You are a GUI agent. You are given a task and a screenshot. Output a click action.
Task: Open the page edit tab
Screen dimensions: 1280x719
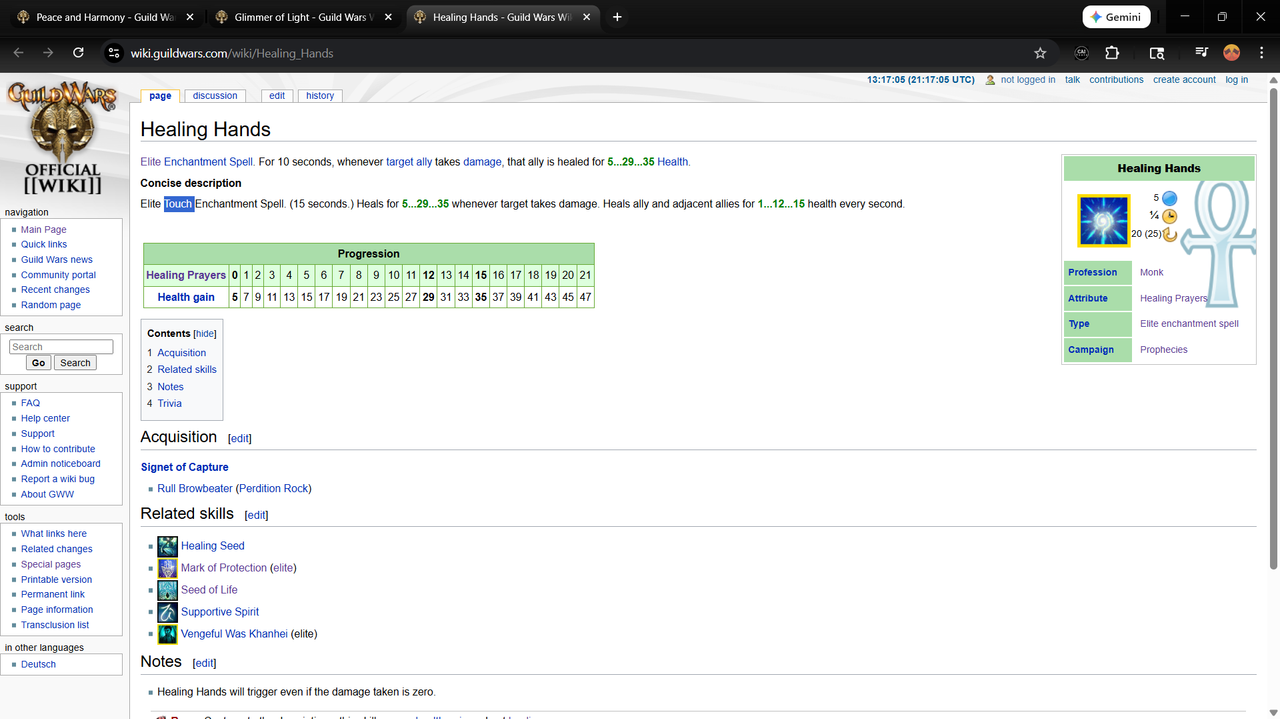click(277, 96)
